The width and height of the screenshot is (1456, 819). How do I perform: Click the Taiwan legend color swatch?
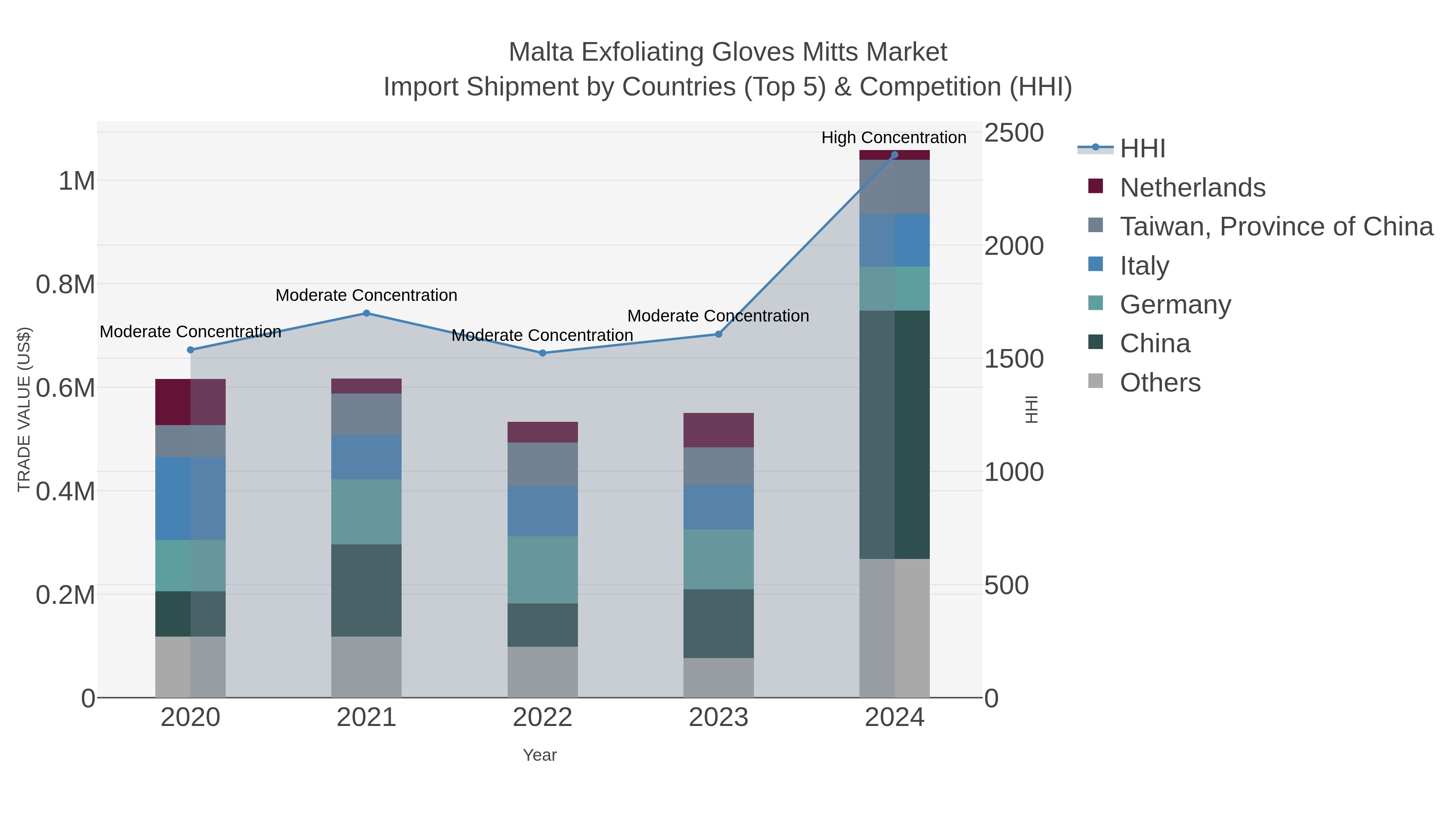pyautogui.click(x=1095, y=225)
